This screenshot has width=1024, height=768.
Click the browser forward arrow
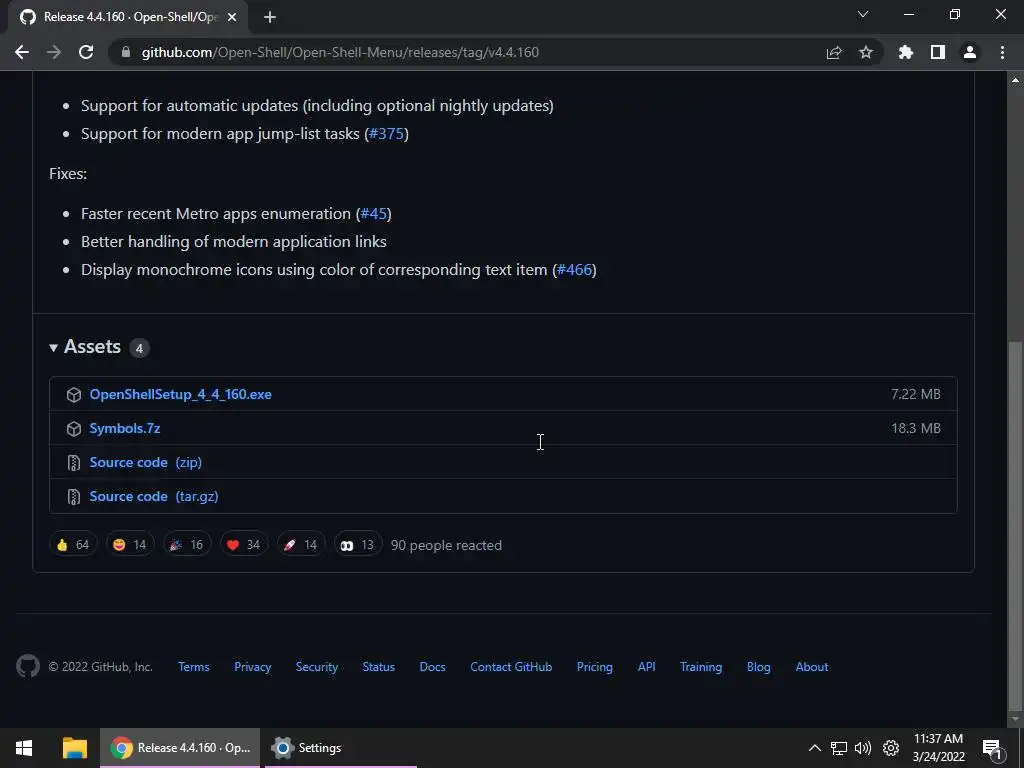tap(54, 52)
